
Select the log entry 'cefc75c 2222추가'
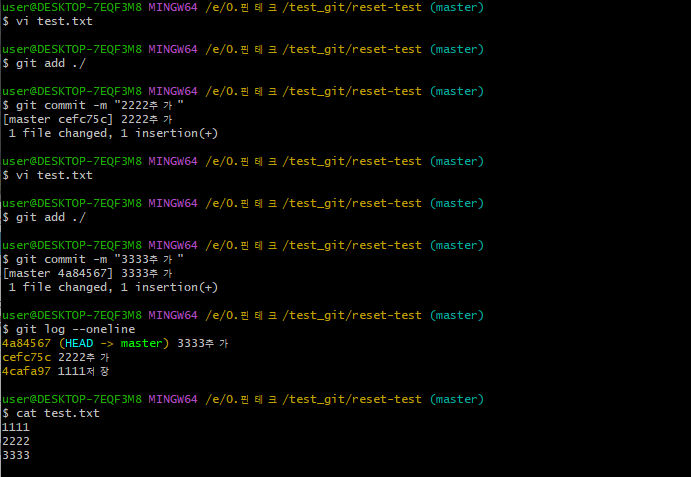pos(56,357)
